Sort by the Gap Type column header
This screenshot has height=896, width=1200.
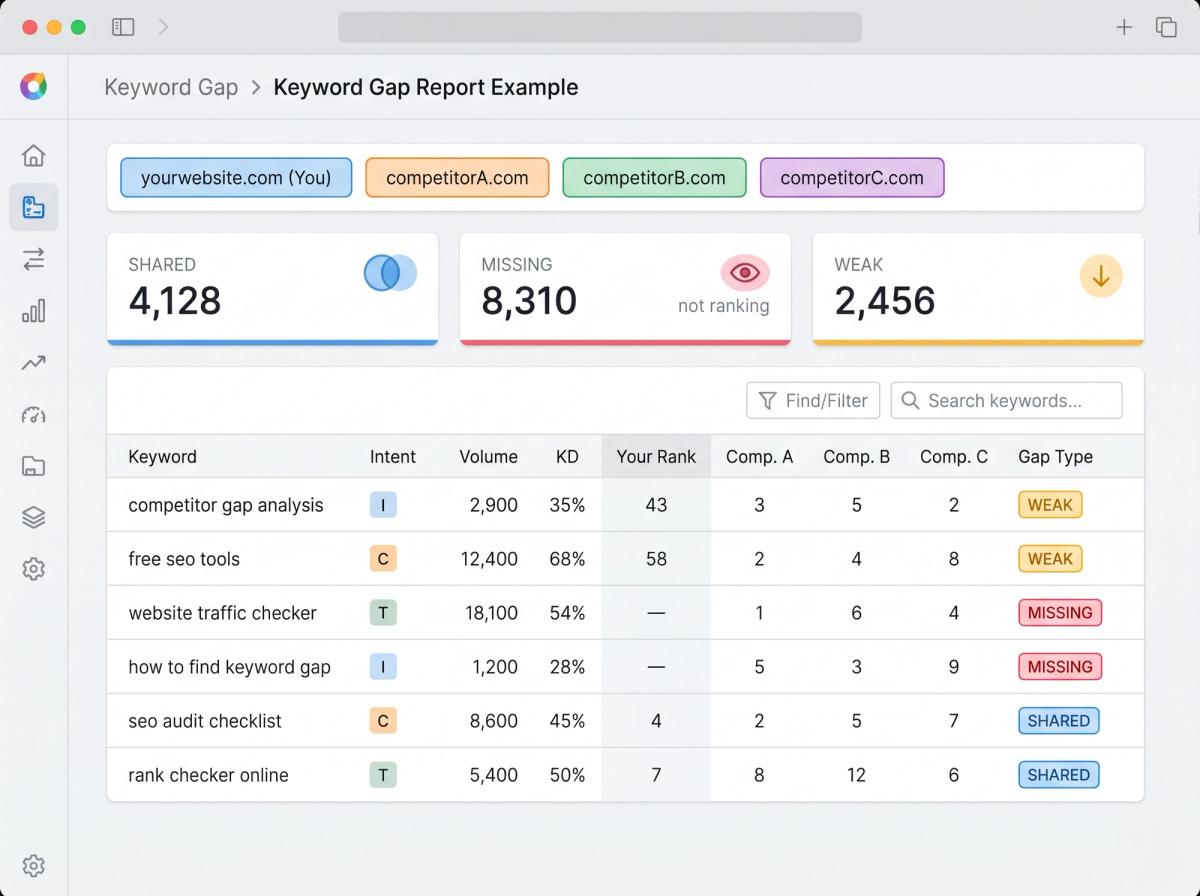(1055, 457)
